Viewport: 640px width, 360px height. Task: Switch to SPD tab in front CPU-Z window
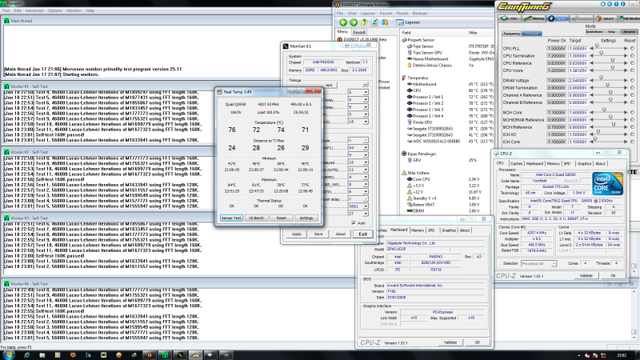coord(567,164)
